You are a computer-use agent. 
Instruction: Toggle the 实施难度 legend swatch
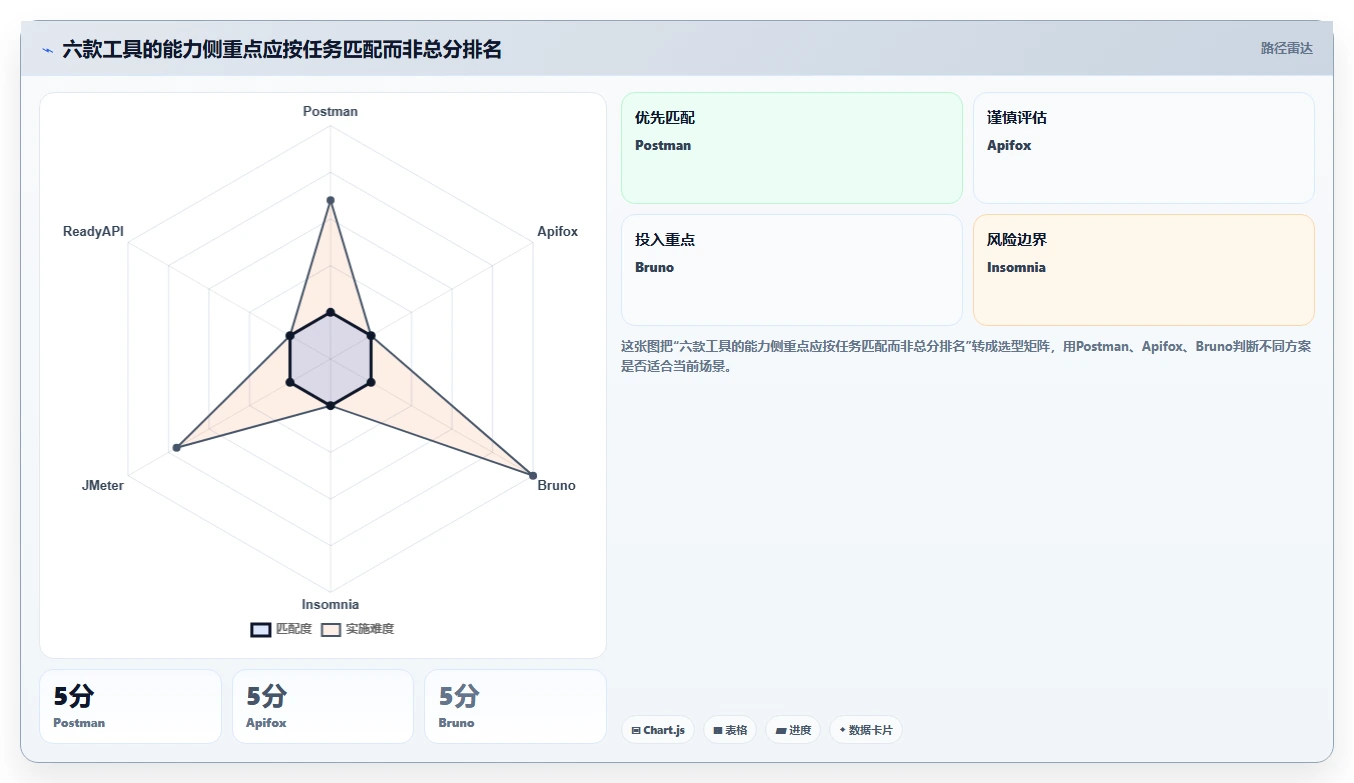(x=331, y=629)
